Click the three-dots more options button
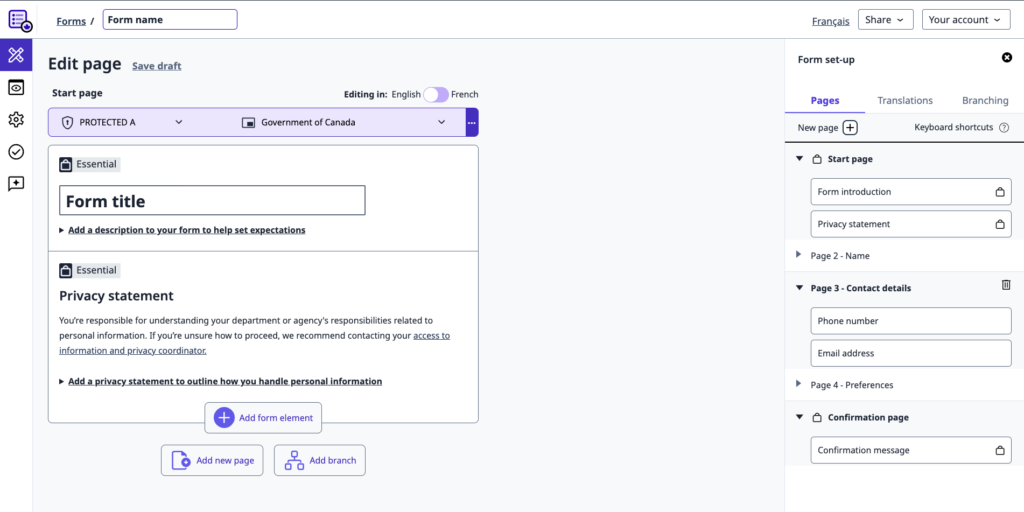The width and height of the screenshot is (1024, 512). point(472,122)
